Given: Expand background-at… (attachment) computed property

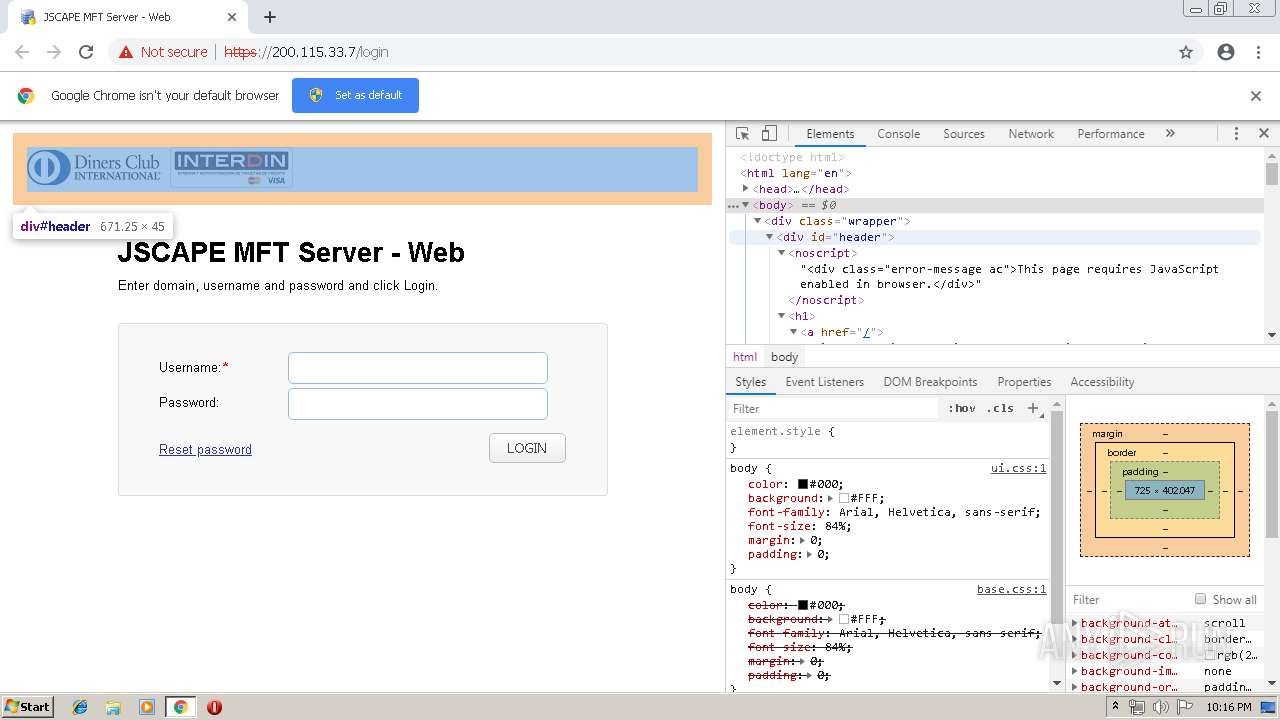Looking at the screenshot, I should 1075,623.
